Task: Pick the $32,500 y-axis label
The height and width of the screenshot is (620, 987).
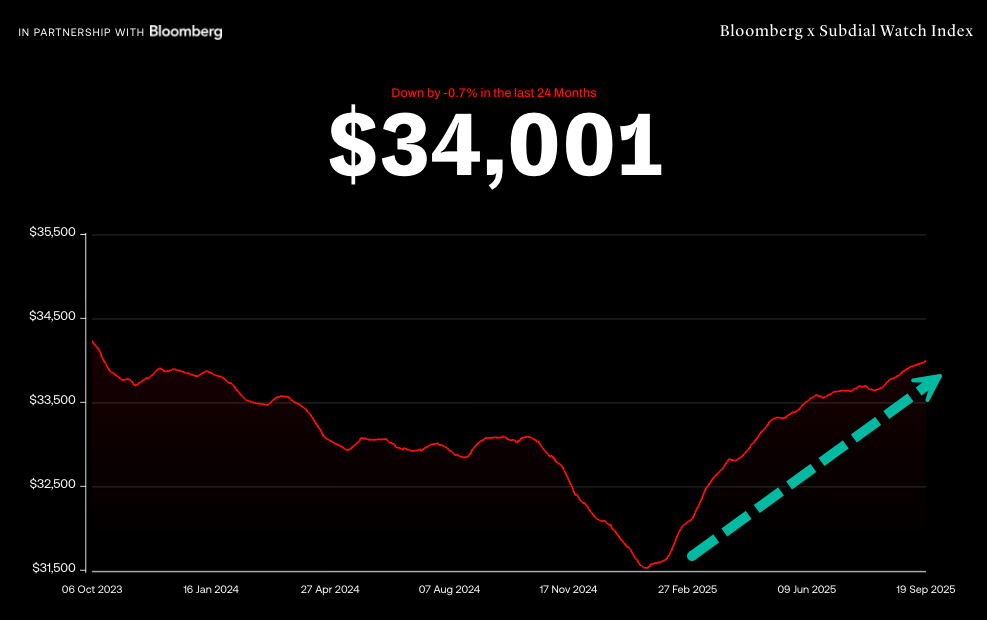Action: pyautogui.click(x=53, y=485)
